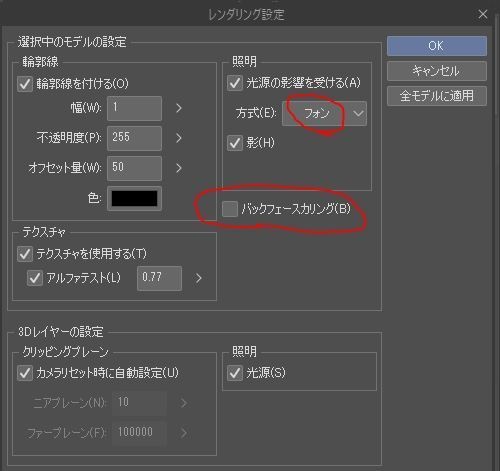Expand slider arrow next to オフセット量(W)
The width and height of the screenshot is (500, 471).
point(179,168)
